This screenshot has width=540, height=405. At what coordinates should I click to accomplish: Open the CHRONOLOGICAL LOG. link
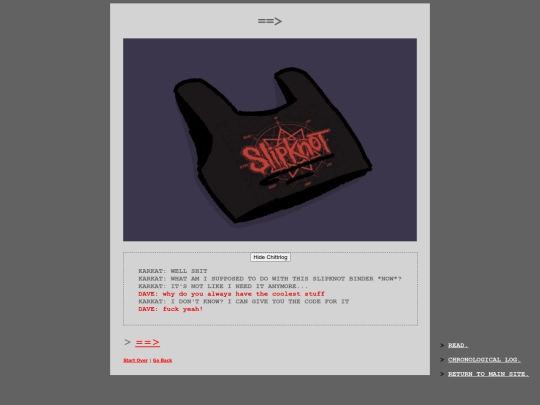(x=484, y=360)
